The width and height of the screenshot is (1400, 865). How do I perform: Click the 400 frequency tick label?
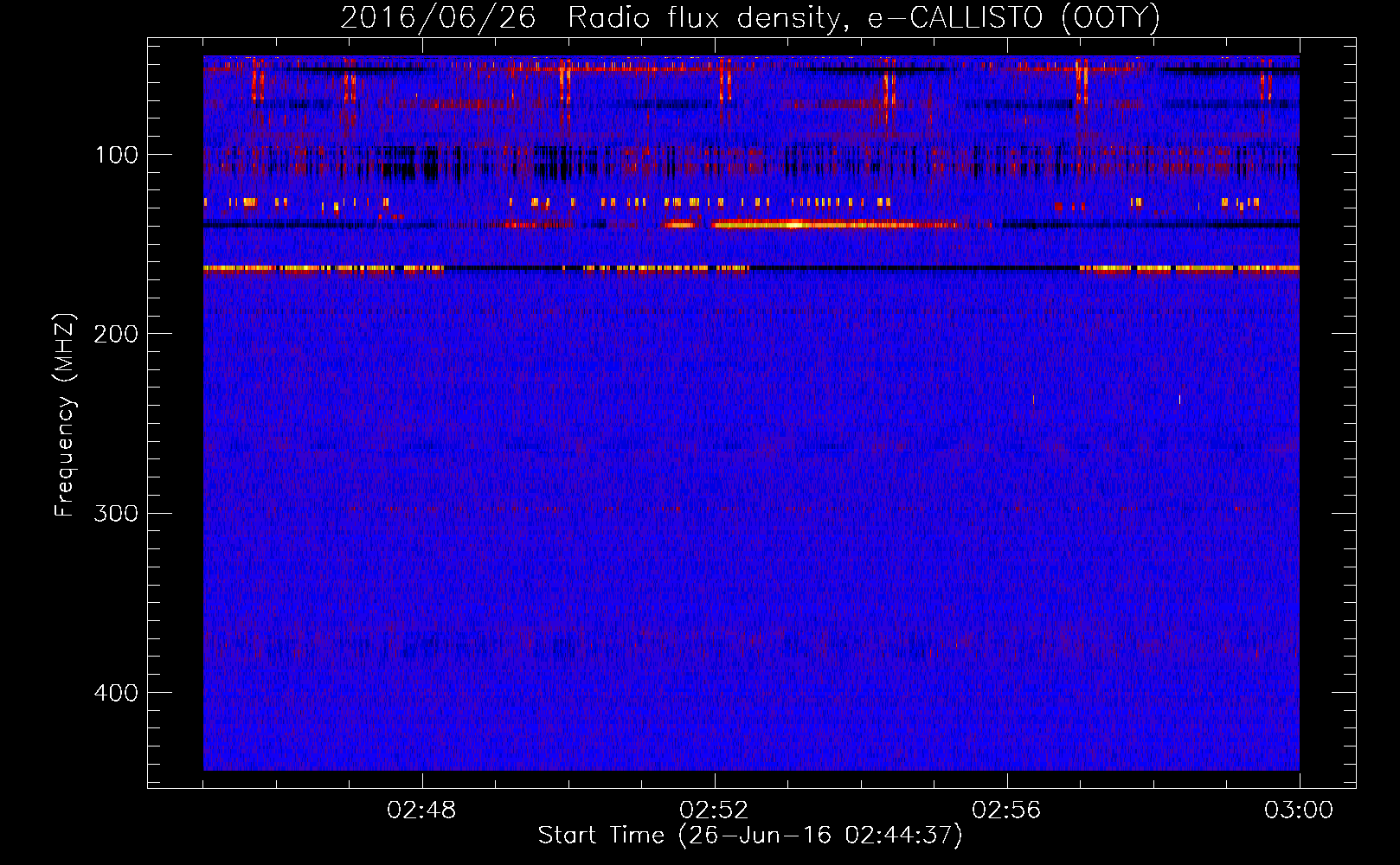click(116, 693)
